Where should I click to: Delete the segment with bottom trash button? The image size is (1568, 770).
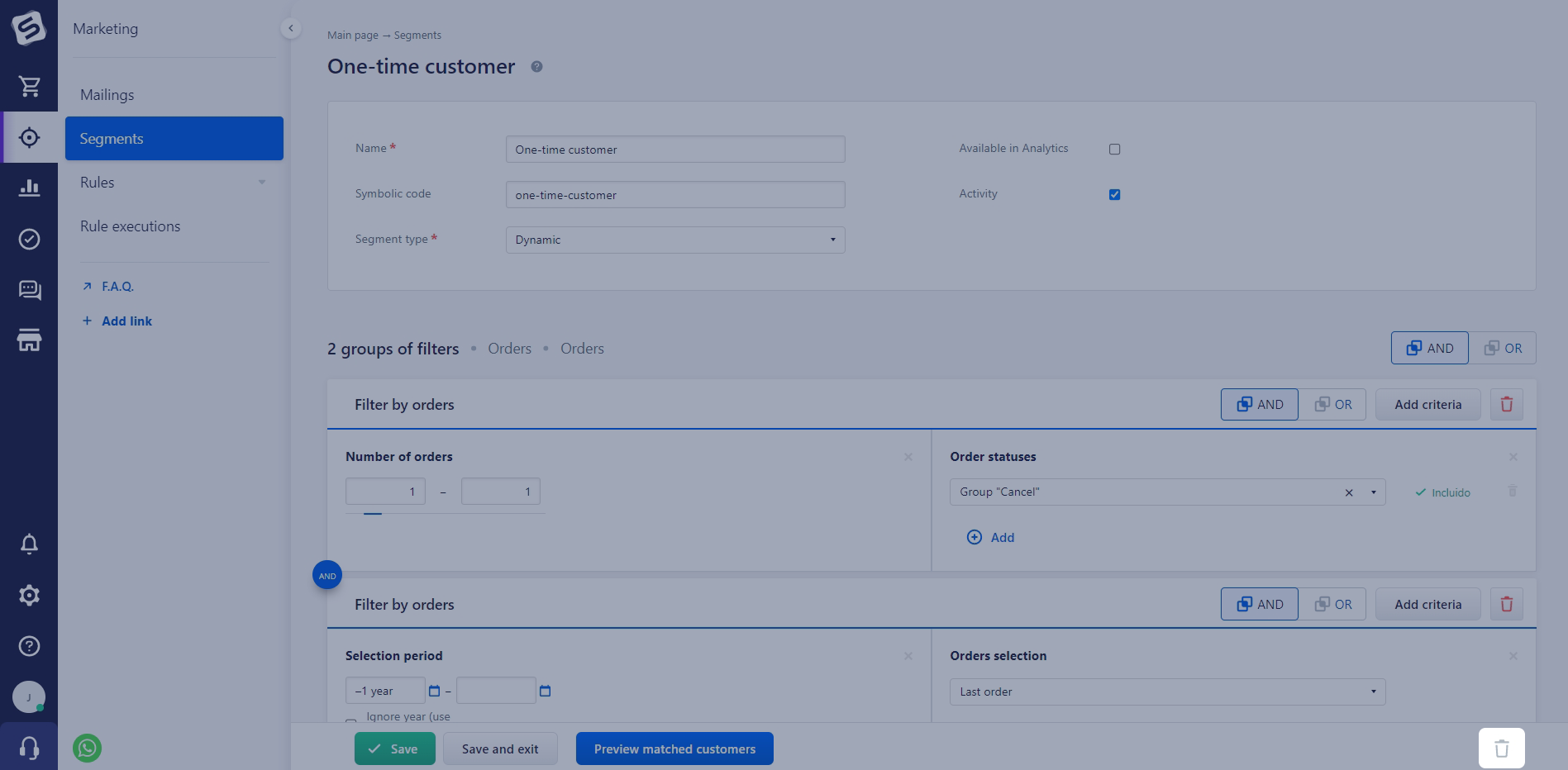pyautogui.click(x=1502, y=749)
